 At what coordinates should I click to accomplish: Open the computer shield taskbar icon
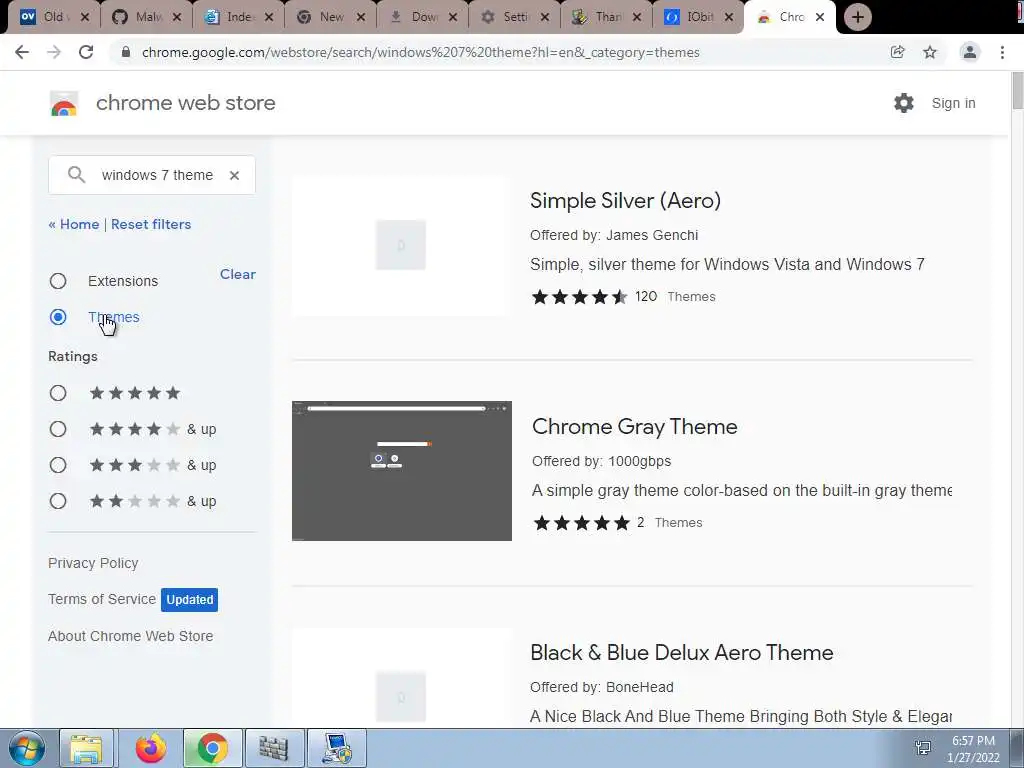tap(337, 748)
